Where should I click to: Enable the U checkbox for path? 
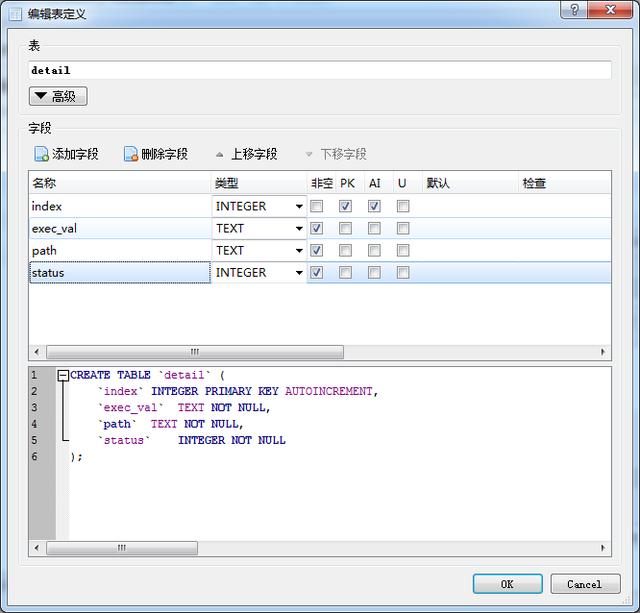click(x=403, y=250)
